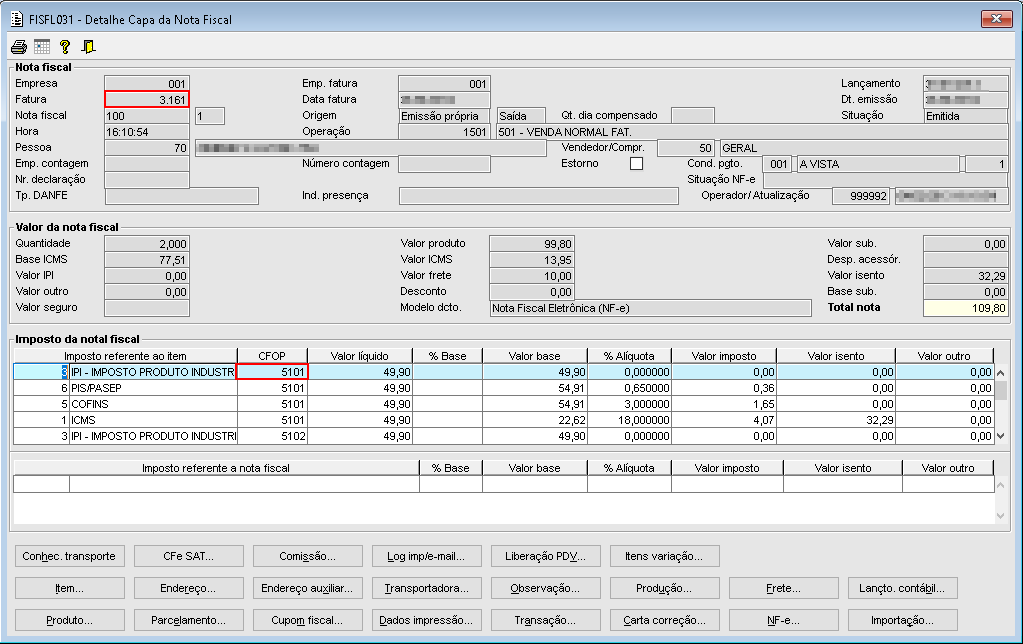
Task: Click the CFe SAT... button
Action: point(189,557)
